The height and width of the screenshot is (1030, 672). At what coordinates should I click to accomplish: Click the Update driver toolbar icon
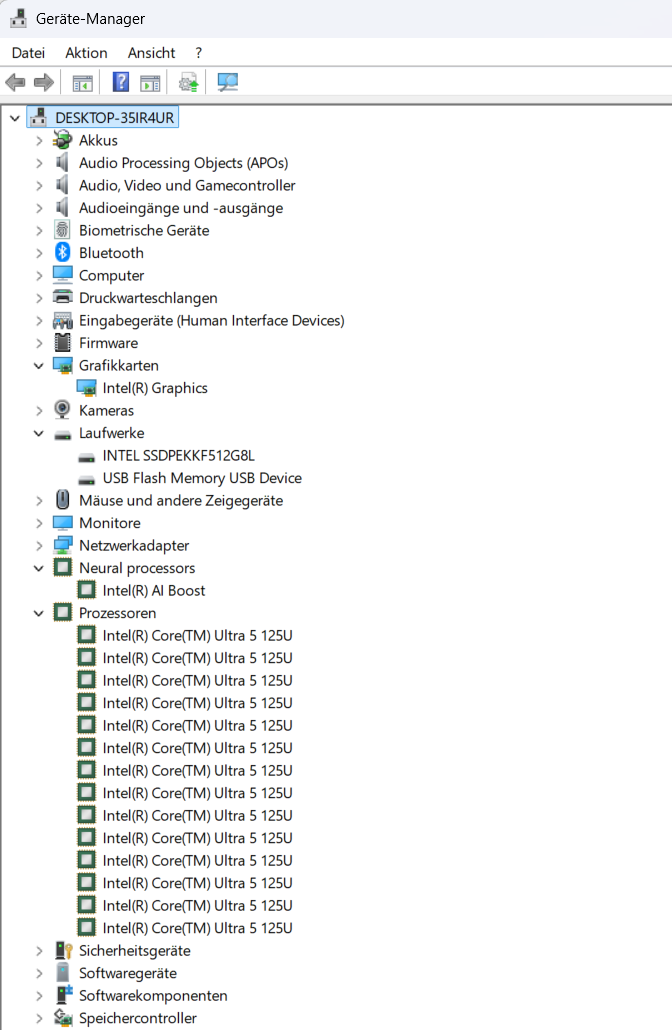pos(189,83)
